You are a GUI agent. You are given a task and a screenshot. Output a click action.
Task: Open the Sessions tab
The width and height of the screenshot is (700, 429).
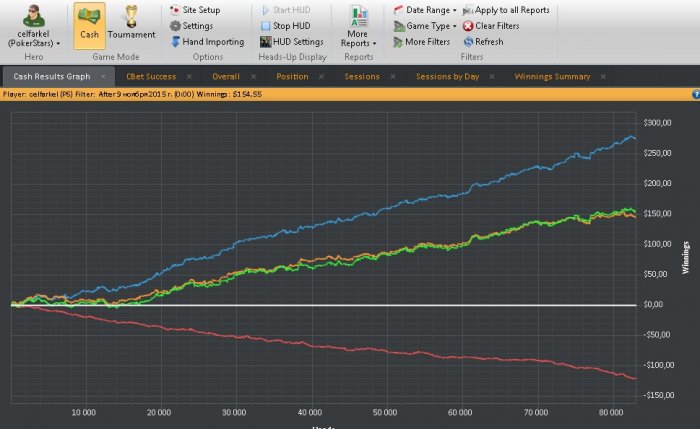coord(362,77)
